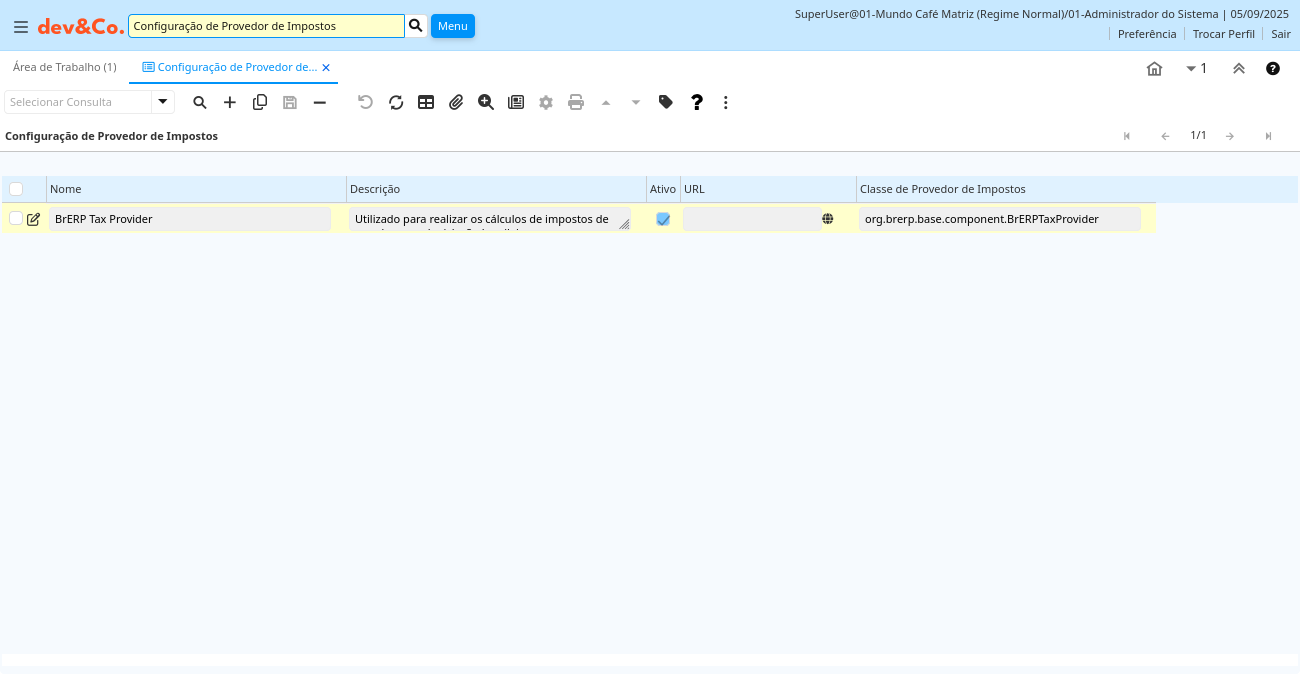1300x674 pixels.
Task: Uncheck the Ativo checkbox
Action: [x=663, y=219]
